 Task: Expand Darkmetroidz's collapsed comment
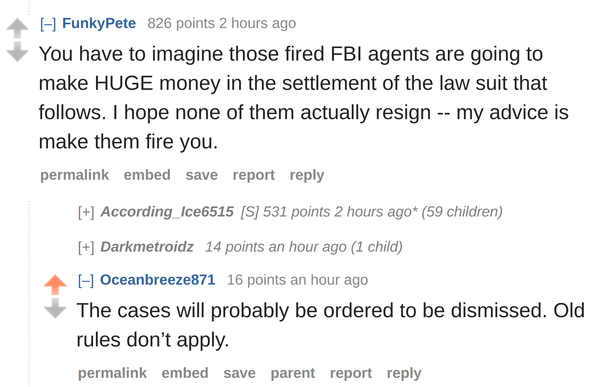[86, 247]
